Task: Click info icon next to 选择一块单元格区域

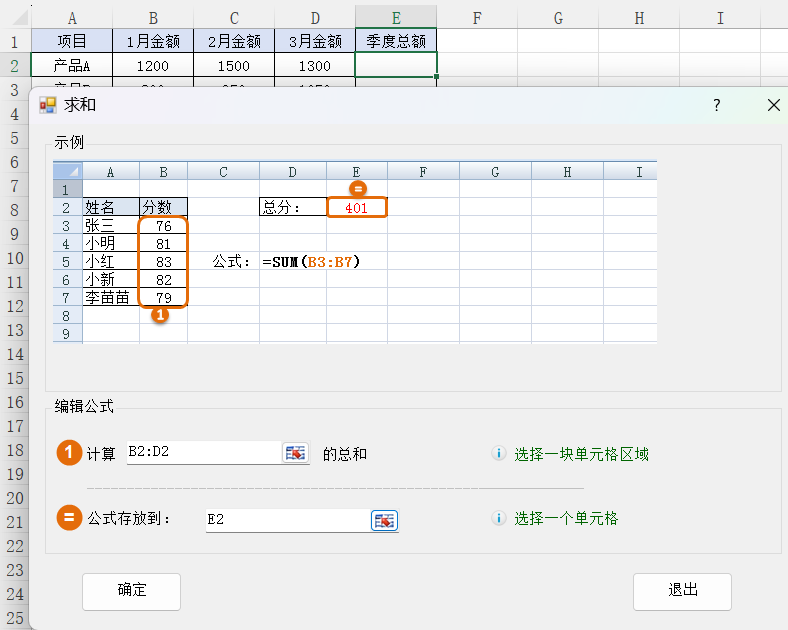Action: [499, 454]
